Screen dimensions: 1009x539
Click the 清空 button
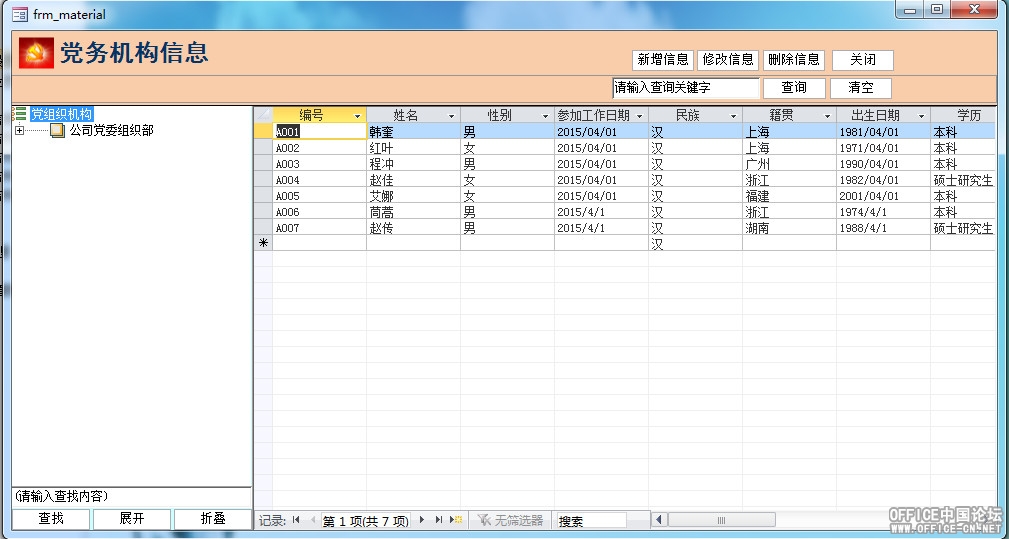pyautogui.click(x=861, y=87)
